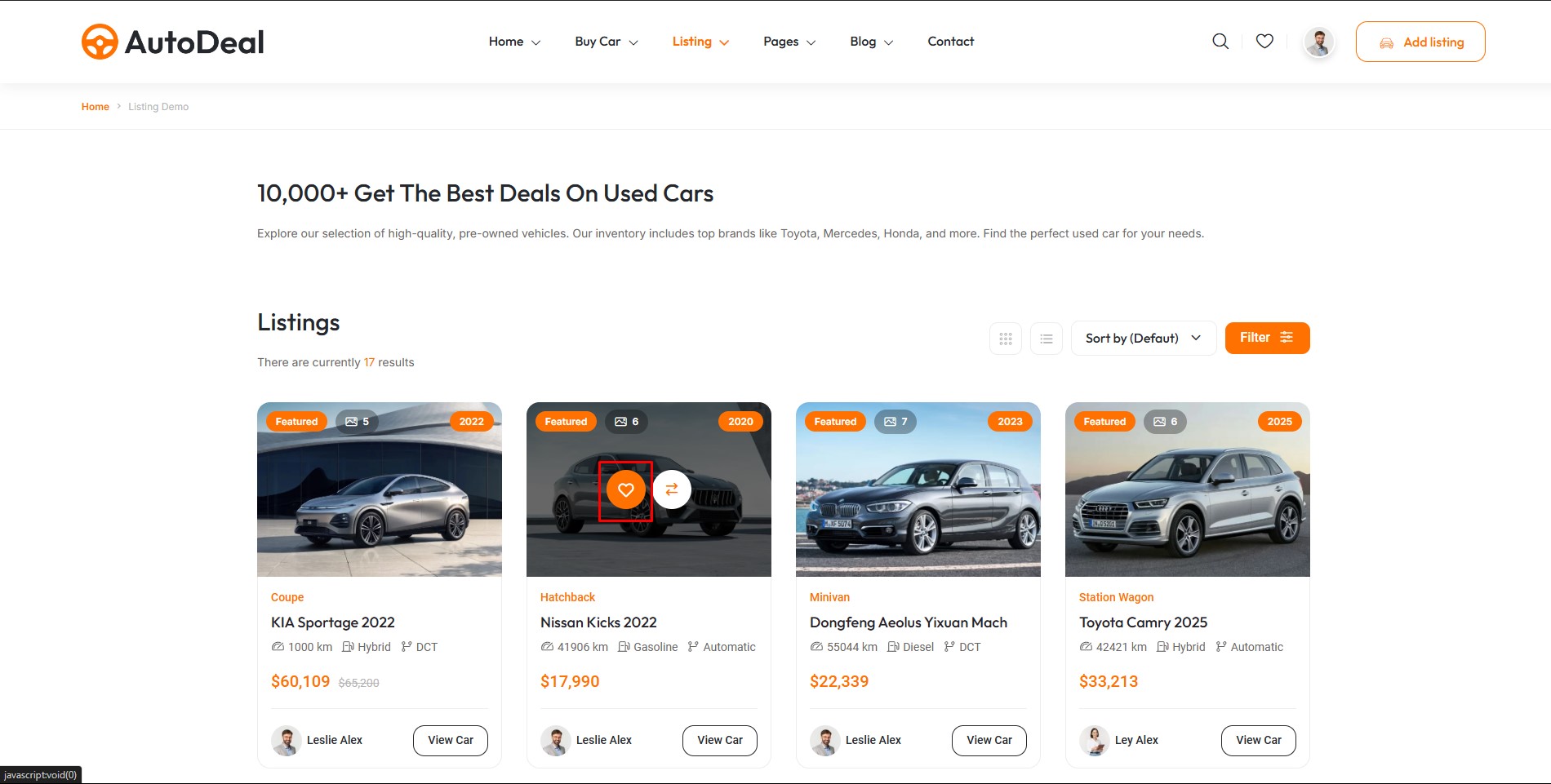The image size is (1551, 784).
Task: Click the Listing Demo breadcrumb text
Action: pos(158,107)
